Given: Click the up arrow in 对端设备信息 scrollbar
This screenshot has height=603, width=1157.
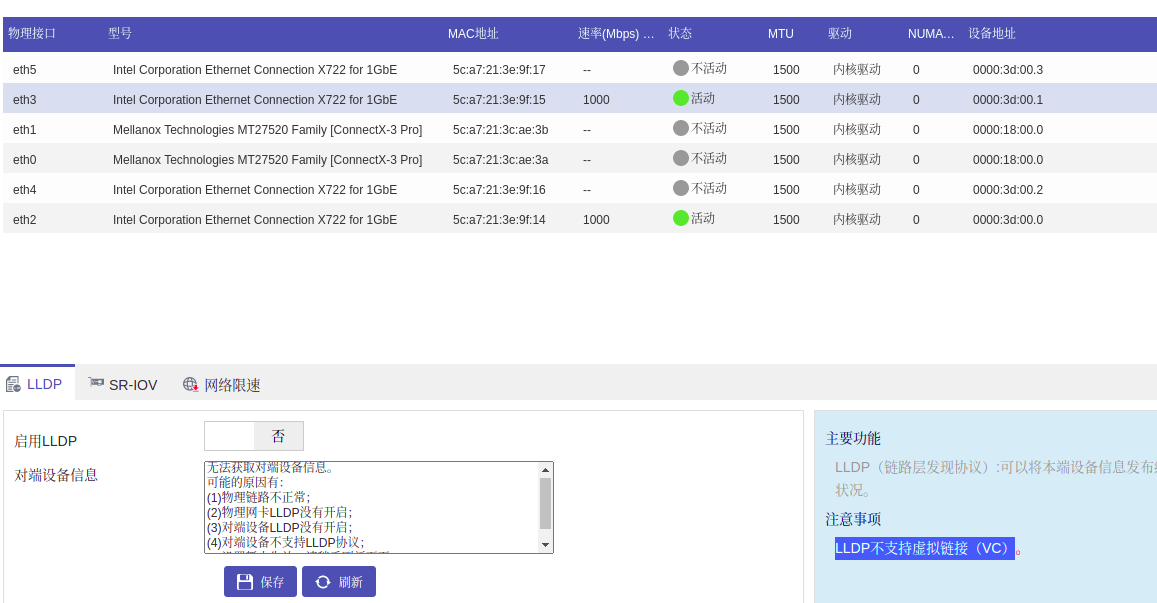Looking at the screenshot, I should [545, 470].
